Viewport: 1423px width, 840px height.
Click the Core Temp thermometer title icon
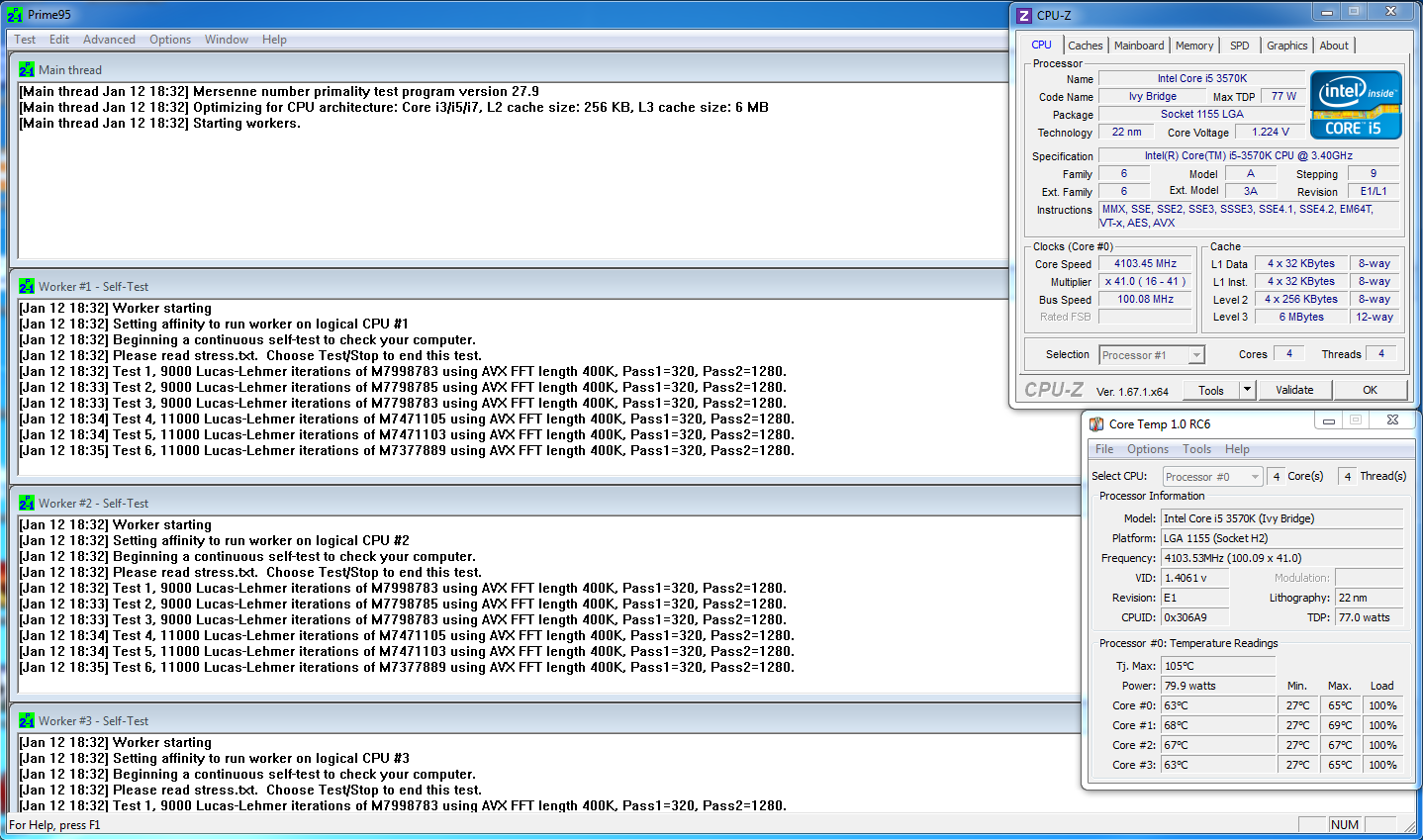(1096, 424)
